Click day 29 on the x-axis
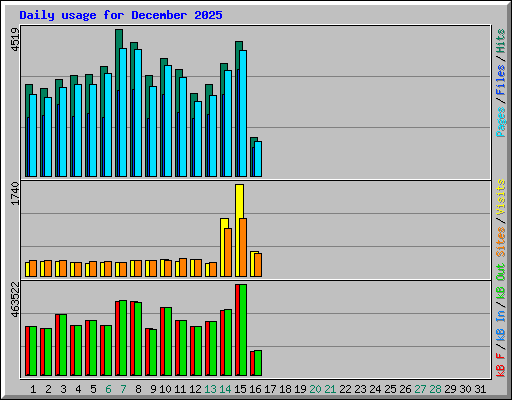512x400 pixels. click(450, 389)
